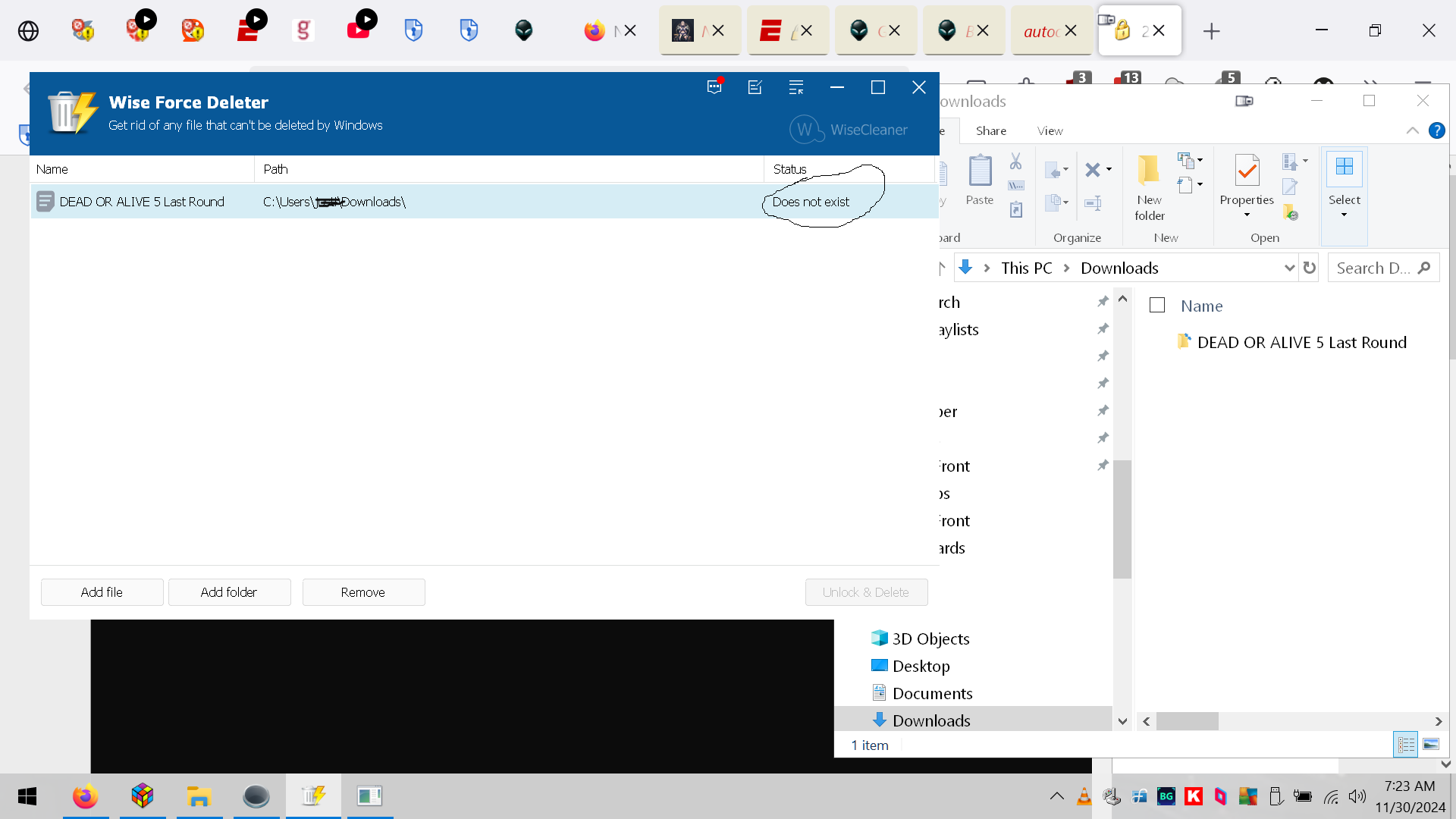Expand the address bar history dropdown

[1289, 268]
